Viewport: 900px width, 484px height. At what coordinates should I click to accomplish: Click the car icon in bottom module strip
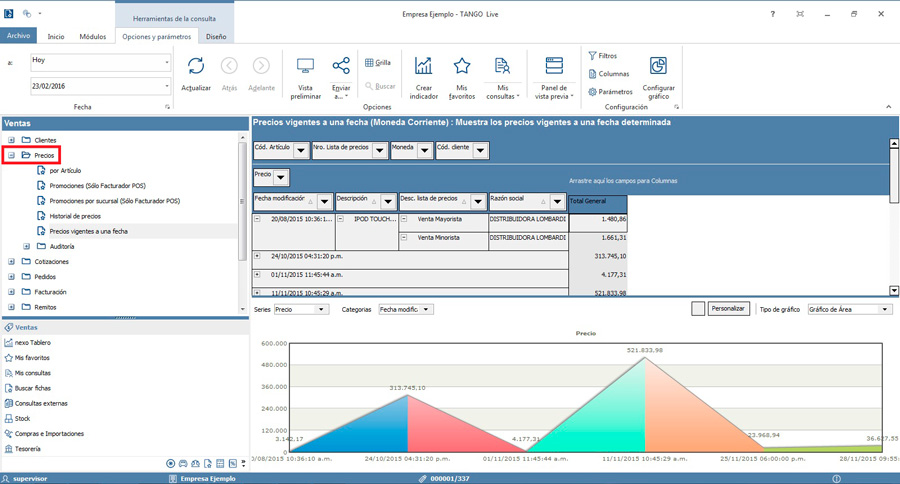[183, 463]
